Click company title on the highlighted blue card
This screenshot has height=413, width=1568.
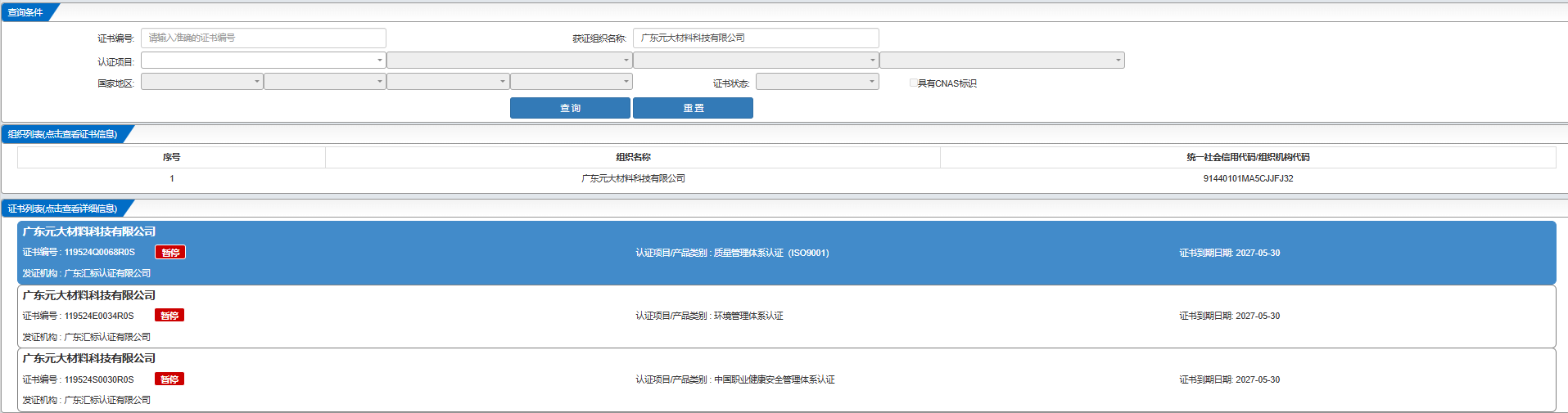click(88, 231)
